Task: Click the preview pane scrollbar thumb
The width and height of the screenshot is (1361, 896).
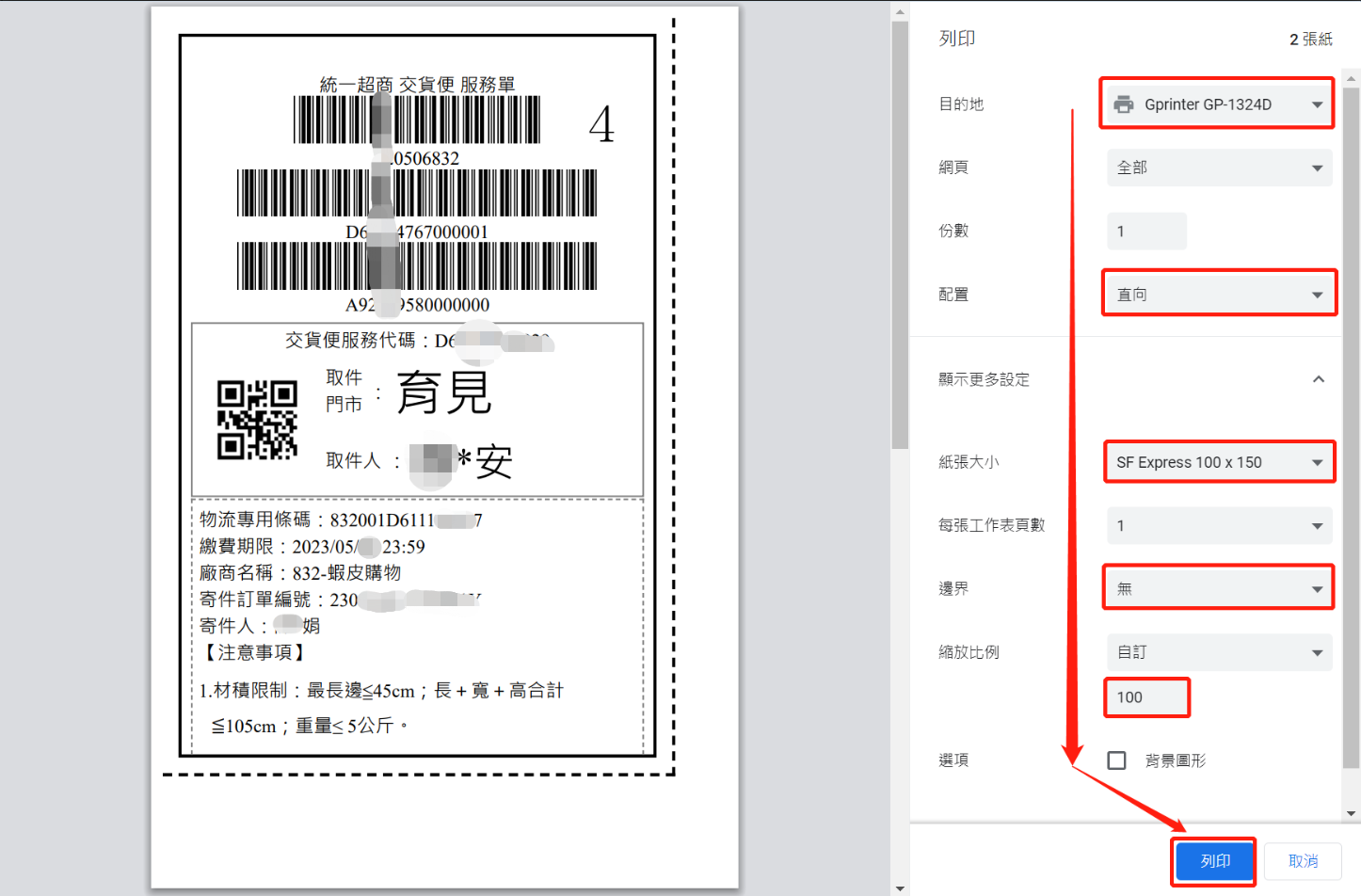Action: point(900,235)
